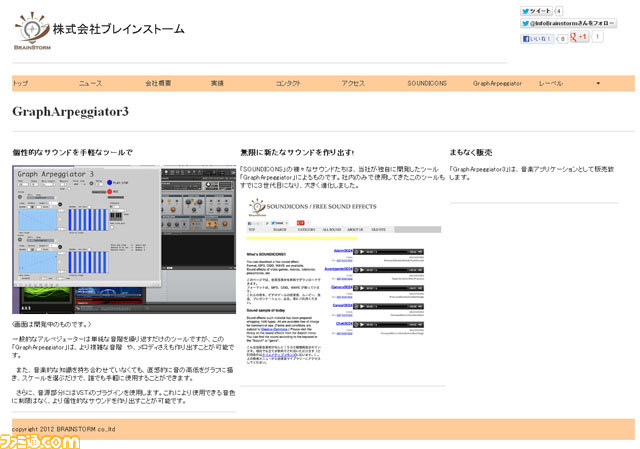Viewport: 640px width, 449px height.
Task: Click the 株式会社ブレインストーム site title
Action: 118,29
